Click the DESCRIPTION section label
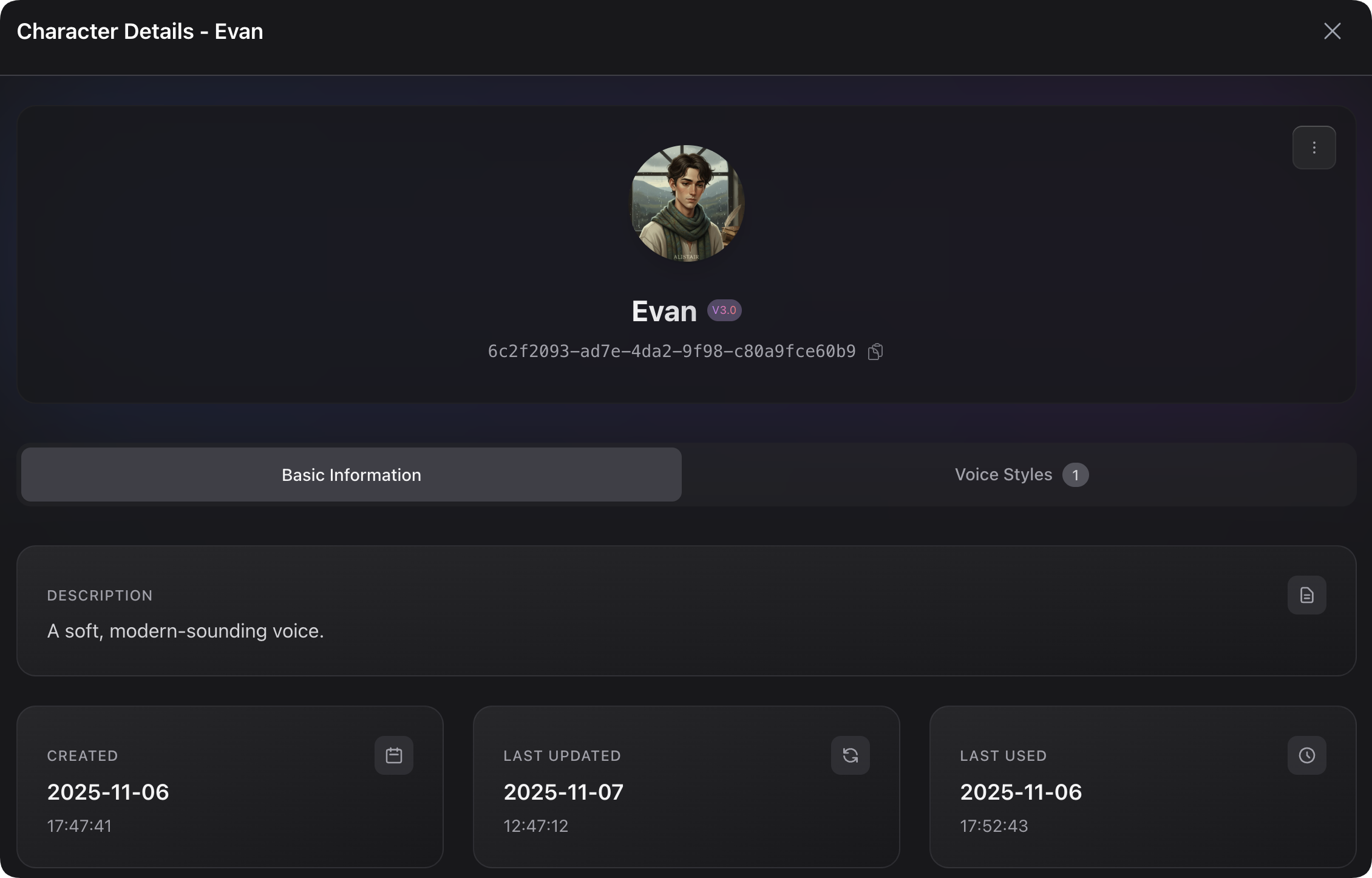 (x=100, y=596)
